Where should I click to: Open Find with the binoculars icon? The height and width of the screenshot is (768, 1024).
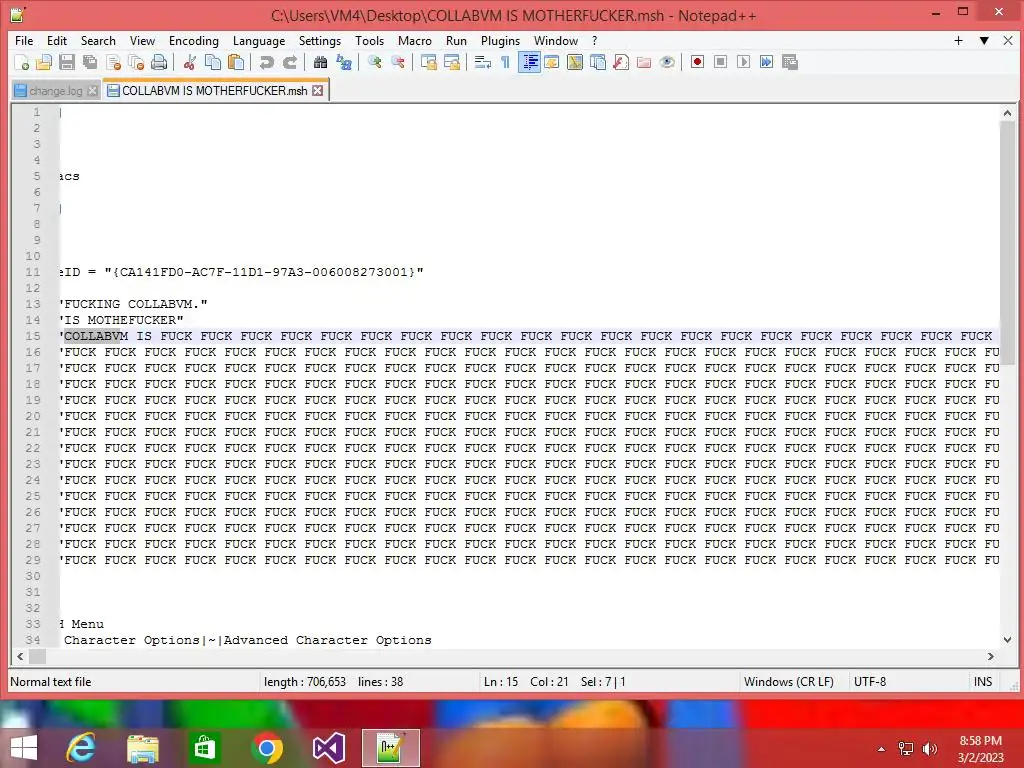320,62
